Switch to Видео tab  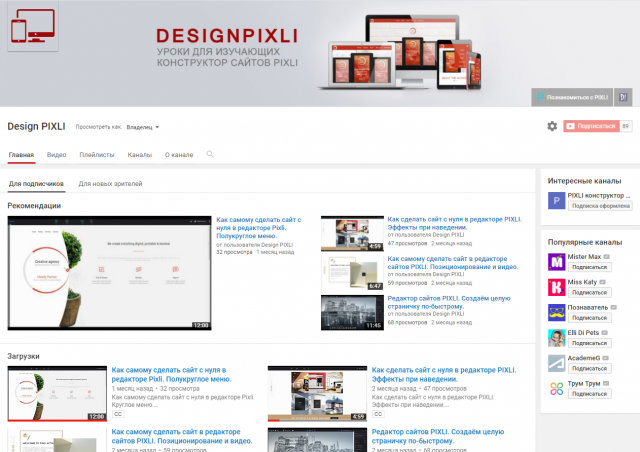tap(56, 155)
